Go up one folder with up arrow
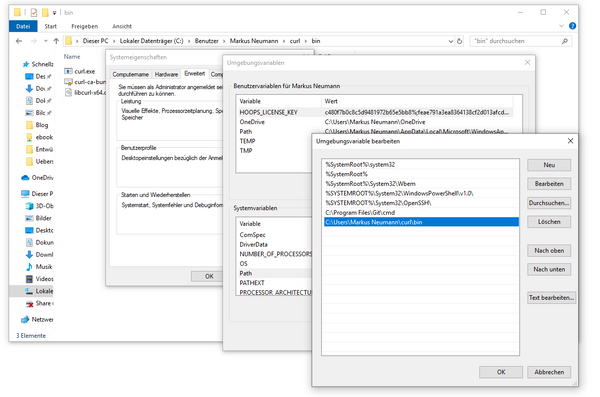600x397 pixels. click(x=56, y=41)
